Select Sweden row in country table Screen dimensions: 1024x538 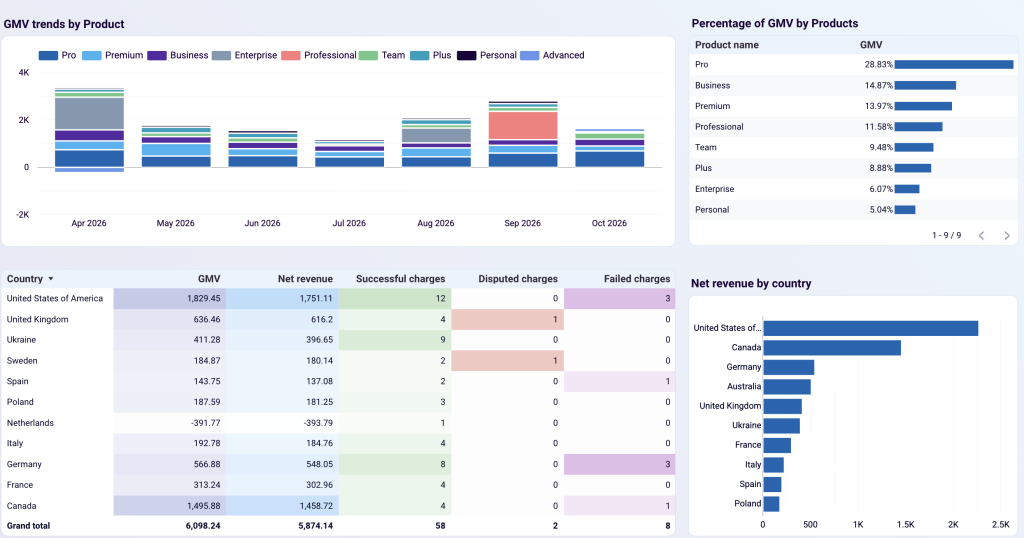(338, 360)
